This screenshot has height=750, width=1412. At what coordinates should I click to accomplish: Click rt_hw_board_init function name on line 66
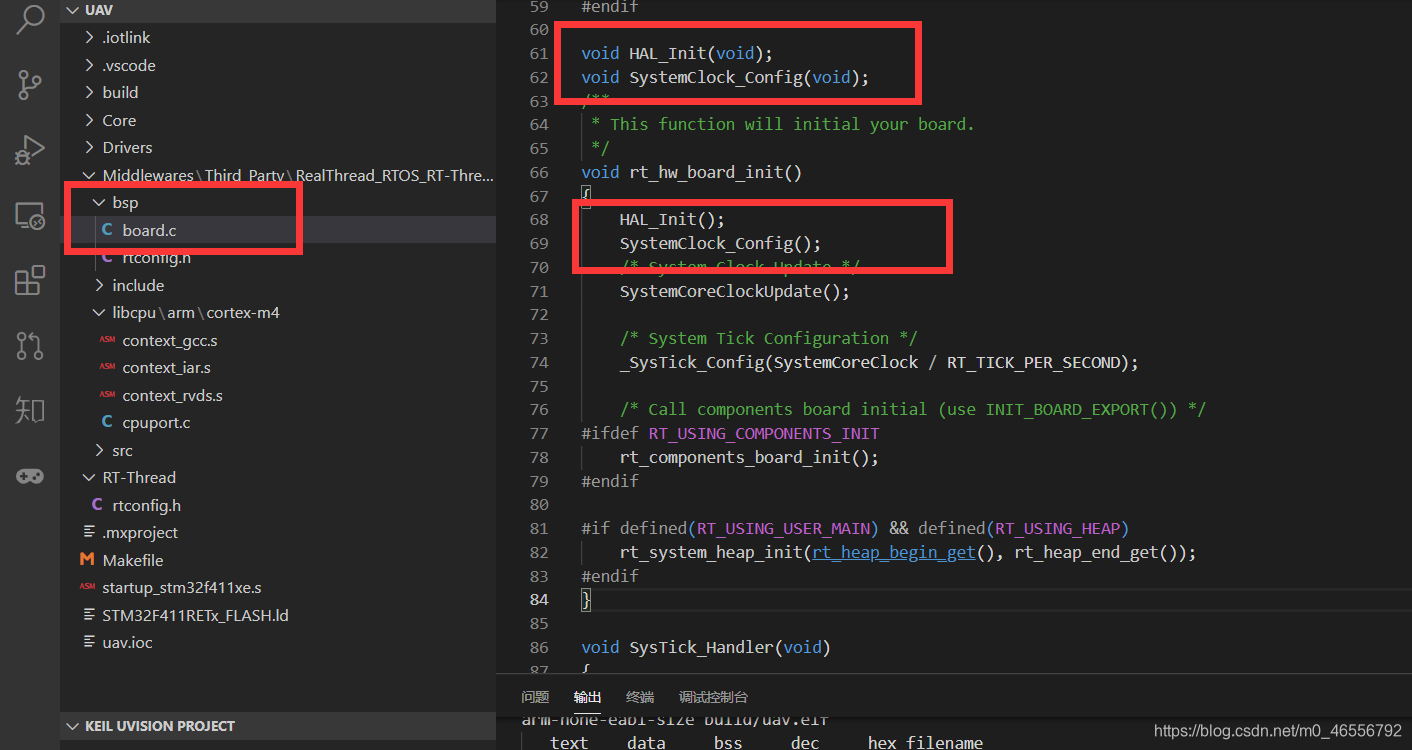[706, 172]
